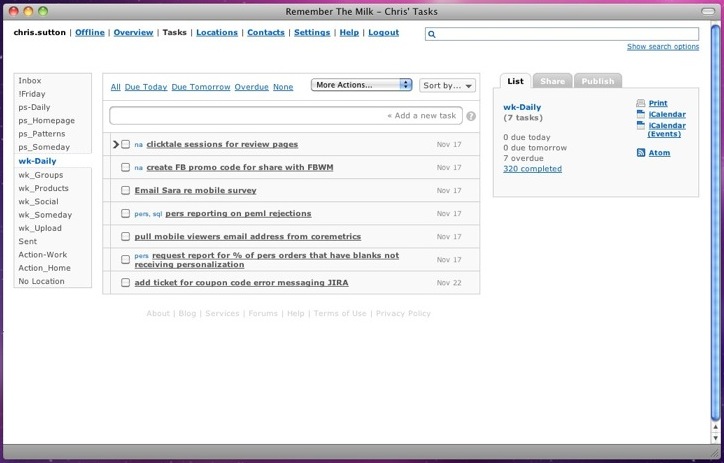
Task: Open the wk_Groups list
Action: [41, 175]
